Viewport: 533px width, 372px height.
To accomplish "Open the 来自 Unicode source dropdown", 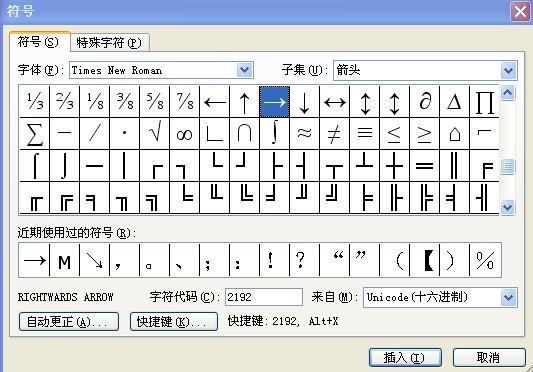I will coord(509,298).
